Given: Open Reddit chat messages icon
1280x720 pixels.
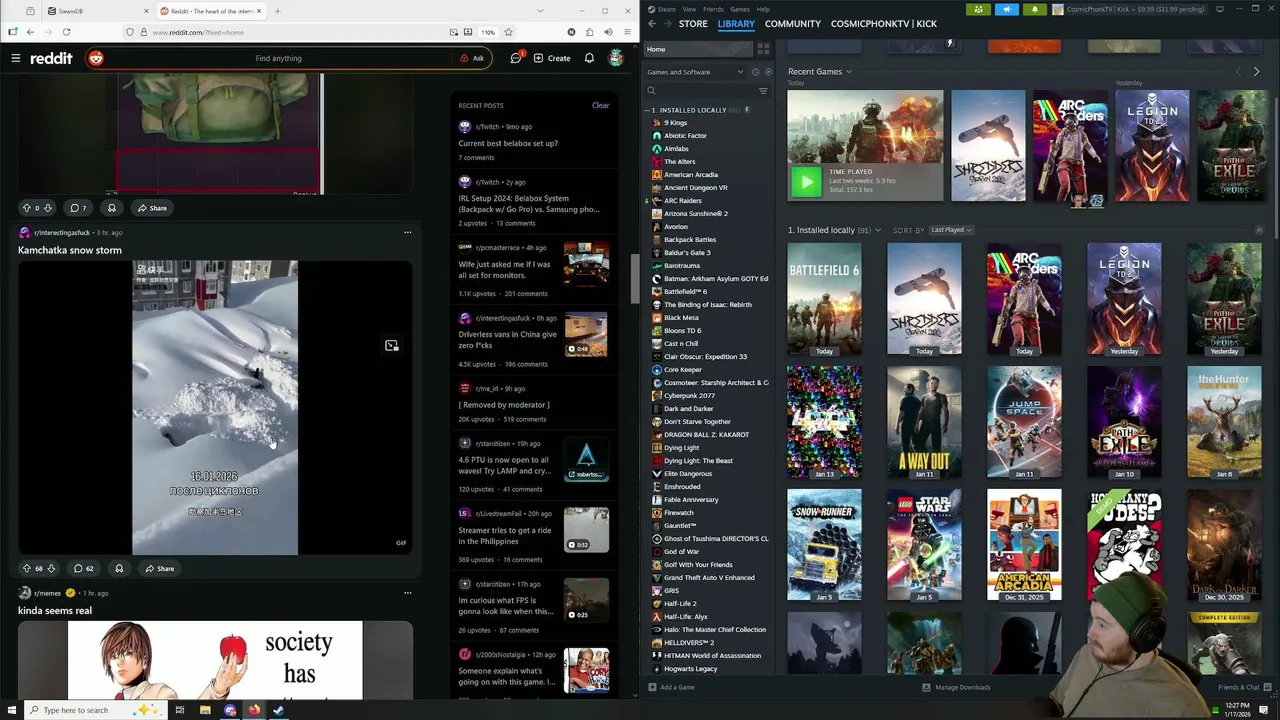Looking at the screenshot, I should coord(516,58).
